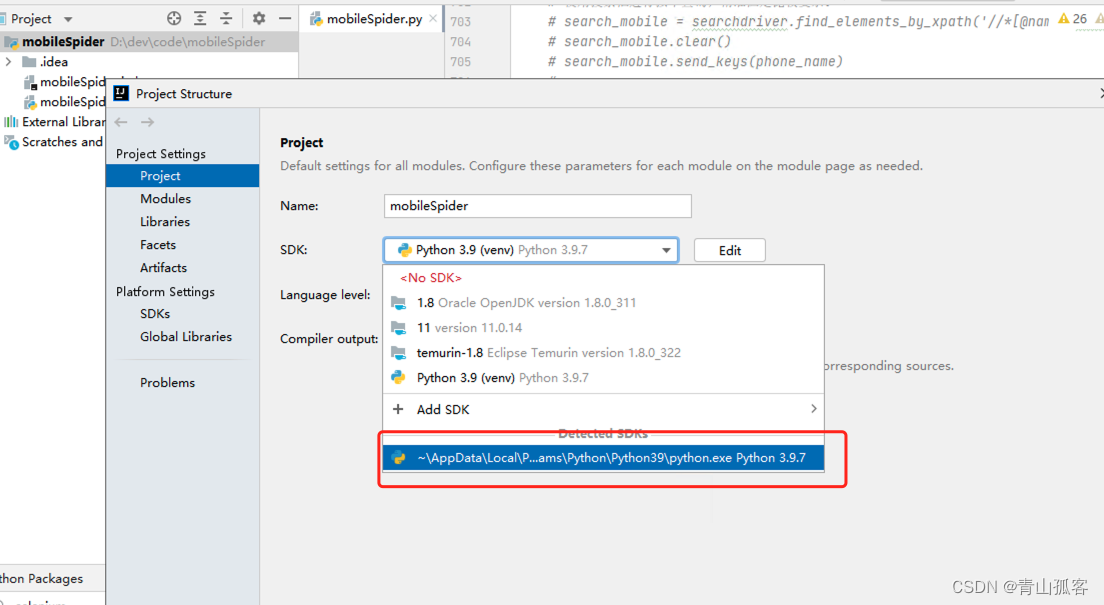Click the Scratches and Consoles icon
Viewport: 1104px width, 605px height.
12,142
